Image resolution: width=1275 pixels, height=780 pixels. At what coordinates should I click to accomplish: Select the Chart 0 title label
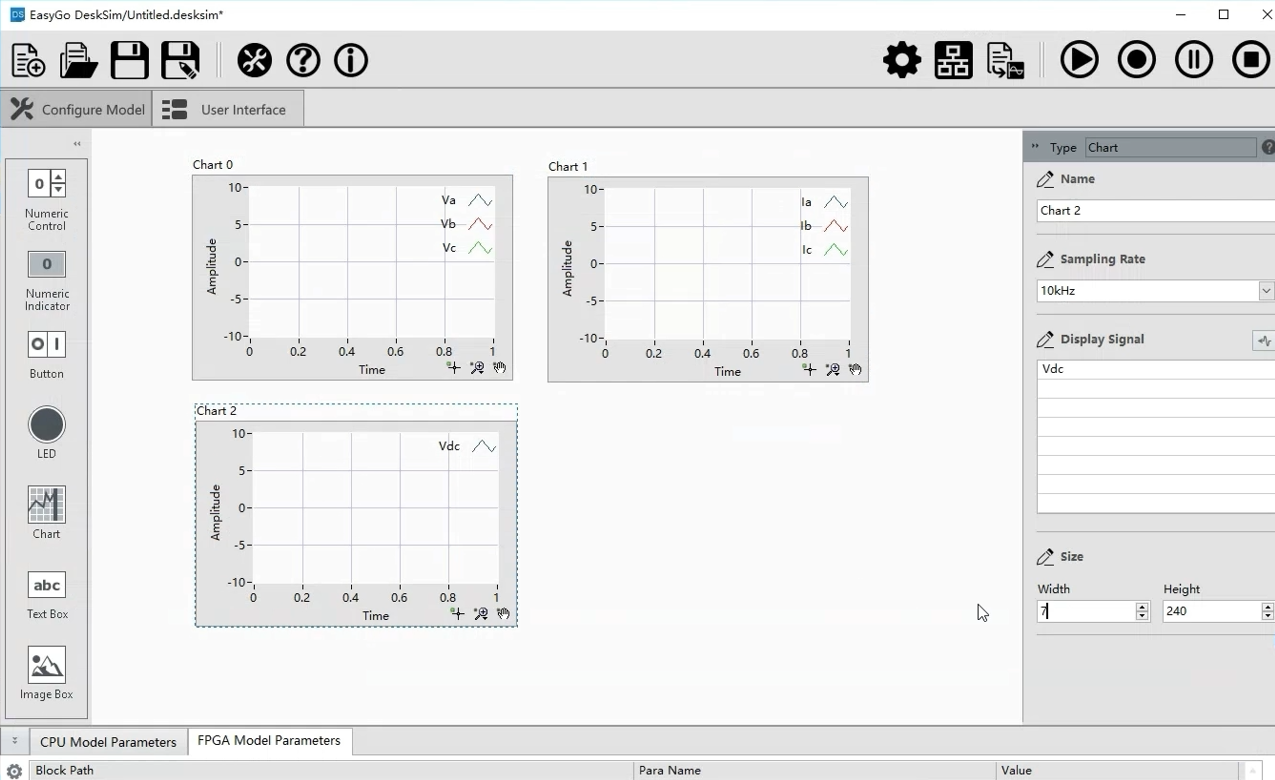click(x=213, y=165)
